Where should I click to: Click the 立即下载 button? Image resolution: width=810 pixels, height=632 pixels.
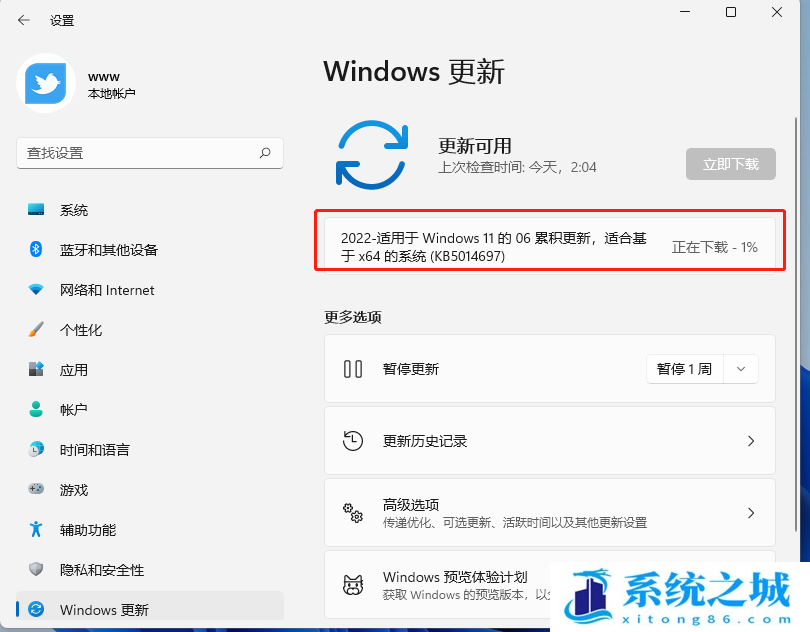[x=730, y=164]
